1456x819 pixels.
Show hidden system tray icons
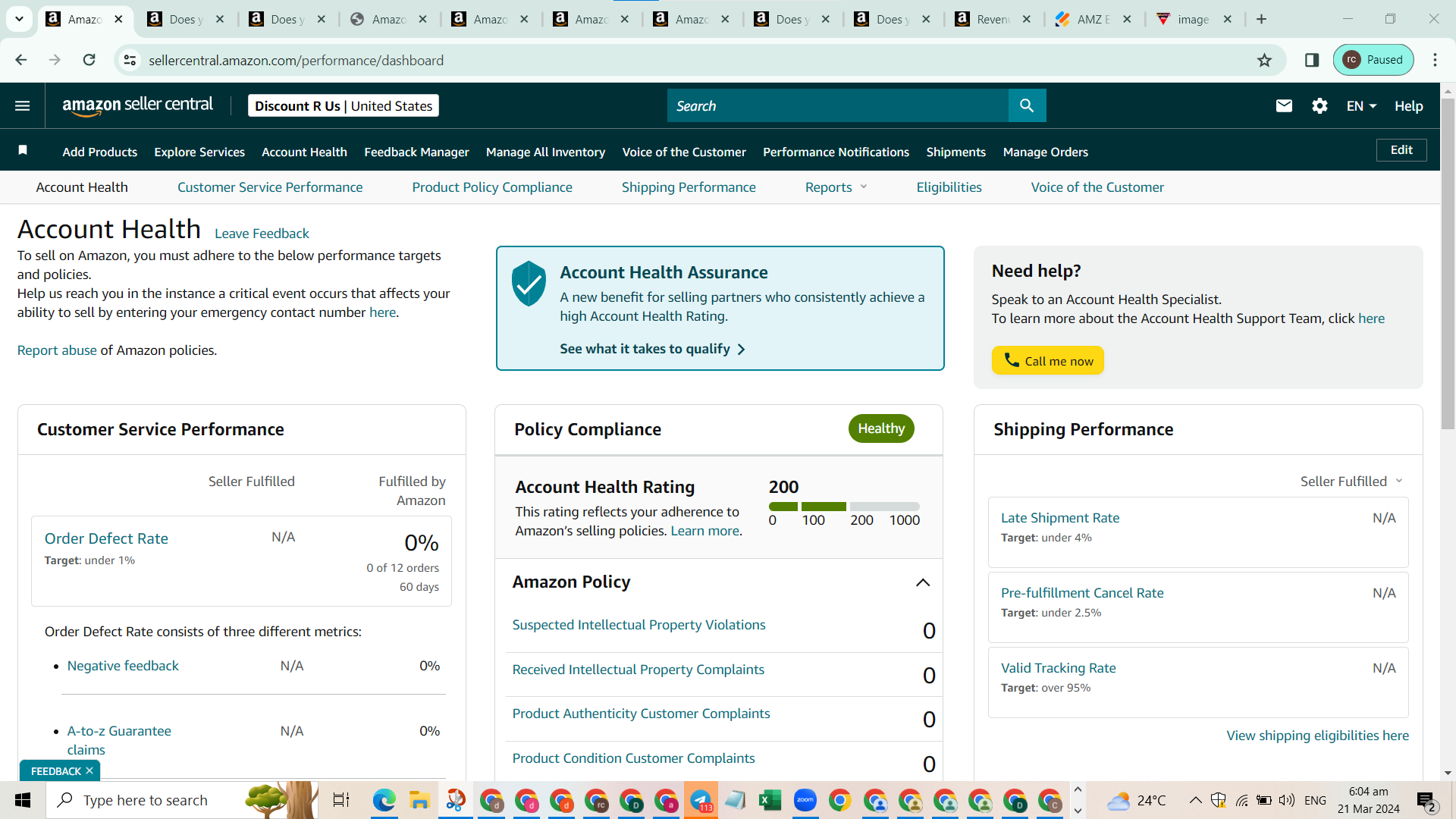[x=1195, y=800]
